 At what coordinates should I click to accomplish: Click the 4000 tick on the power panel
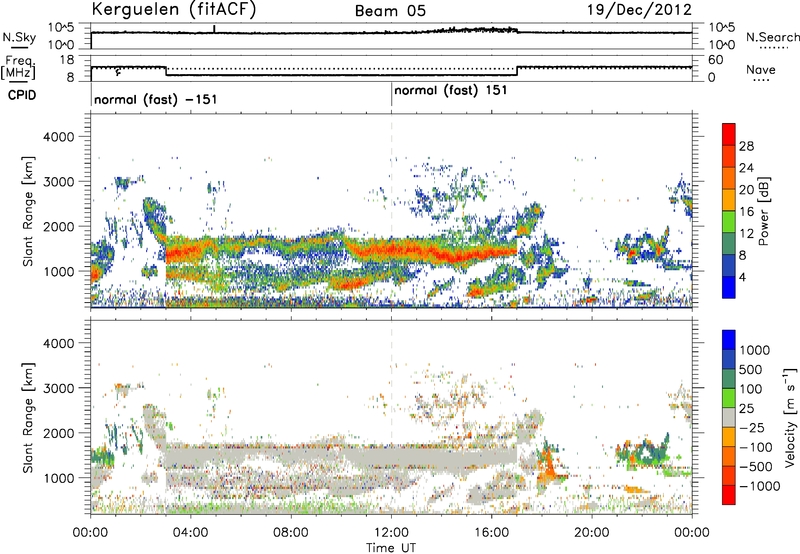[x=58, y=137]
